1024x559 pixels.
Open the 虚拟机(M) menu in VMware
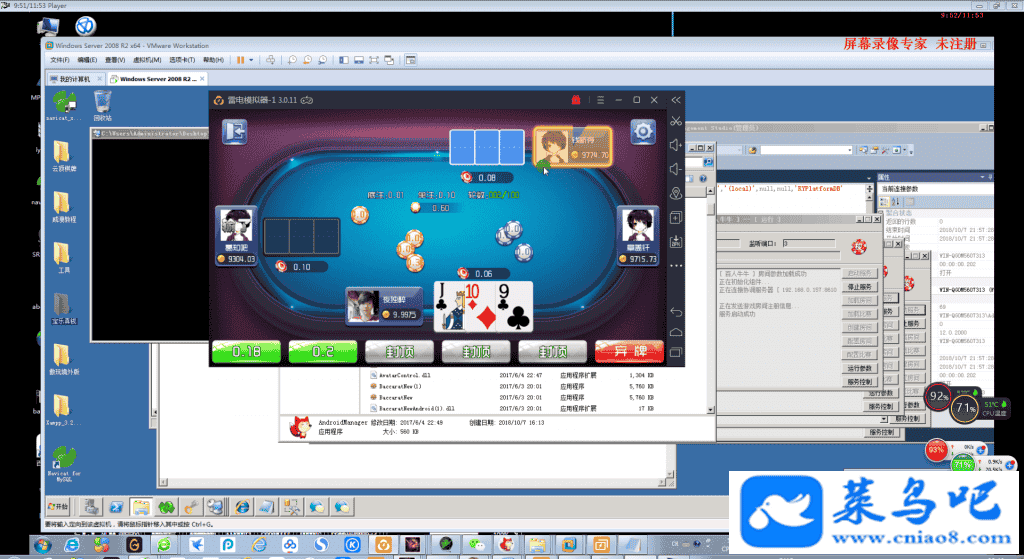click(147, 60)
